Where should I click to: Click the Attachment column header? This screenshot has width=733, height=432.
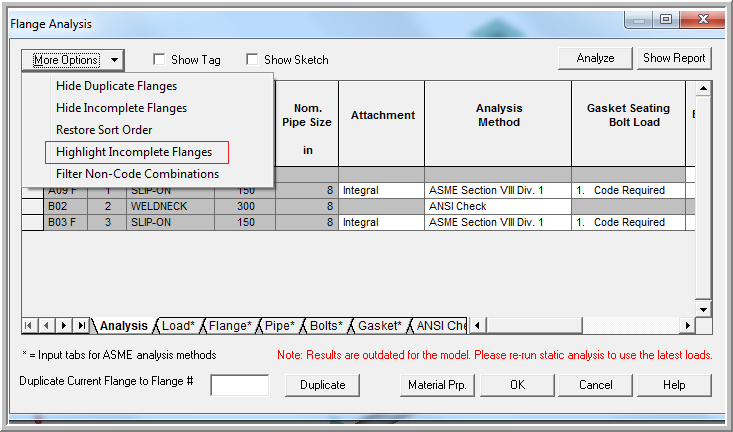point(381,123)
